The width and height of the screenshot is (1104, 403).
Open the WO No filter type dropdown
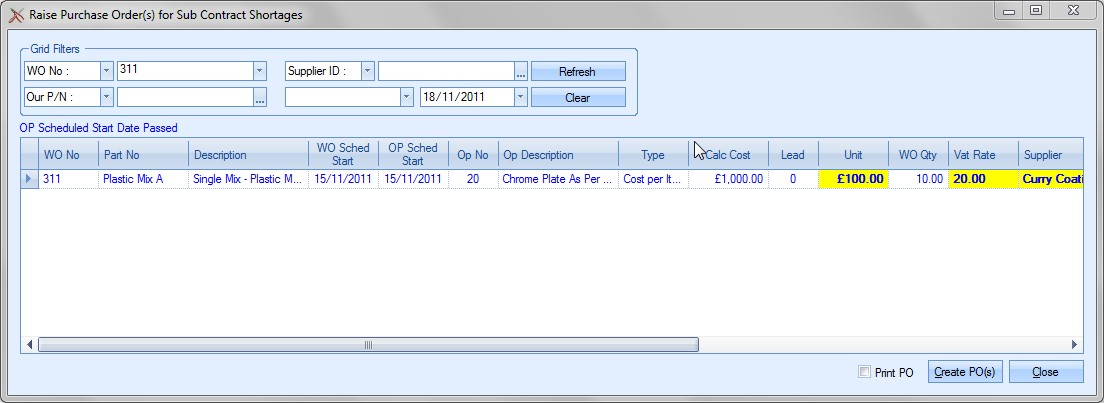coord(106,71)
